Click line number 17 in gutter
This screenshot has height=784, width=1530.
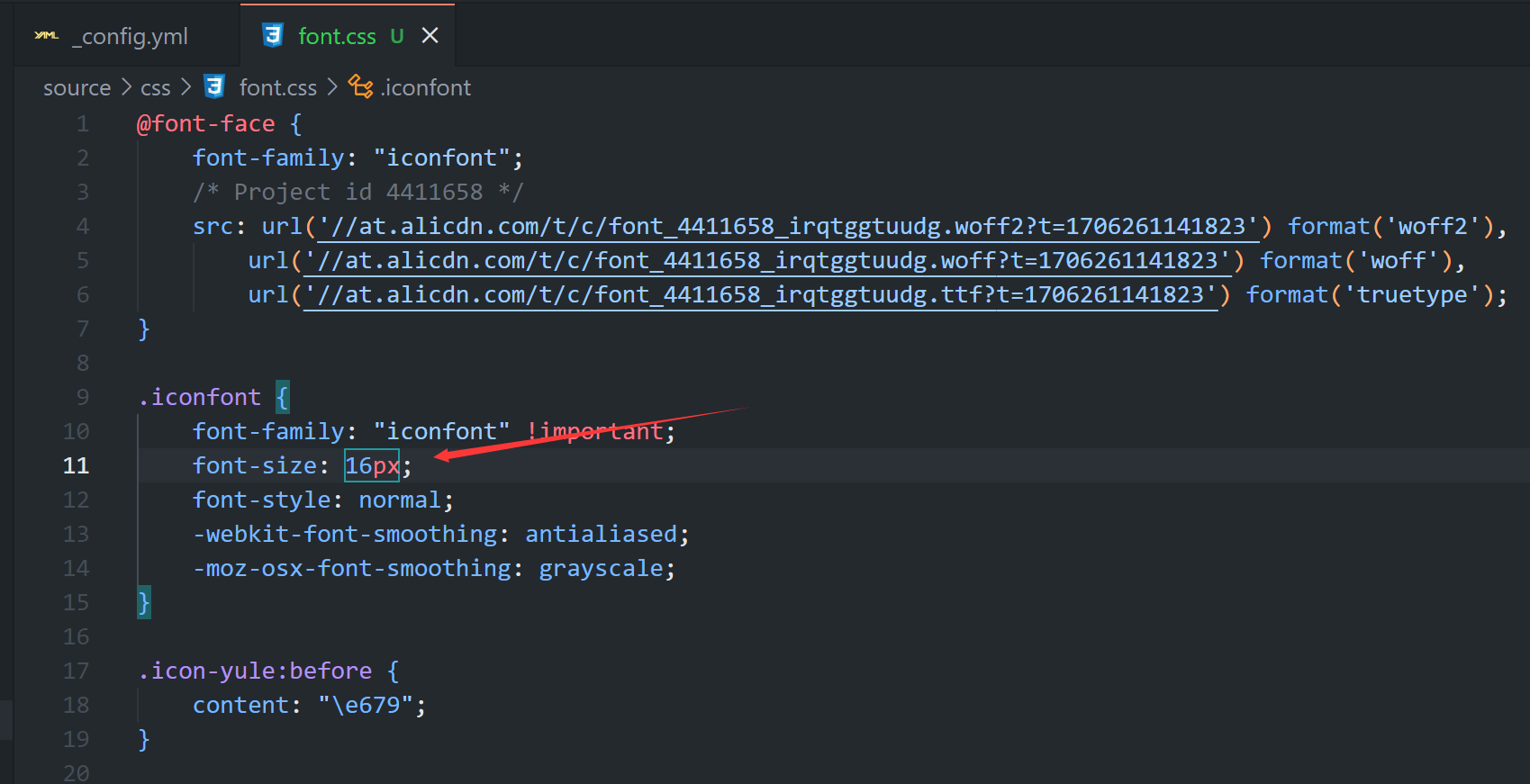pos(77,671)
